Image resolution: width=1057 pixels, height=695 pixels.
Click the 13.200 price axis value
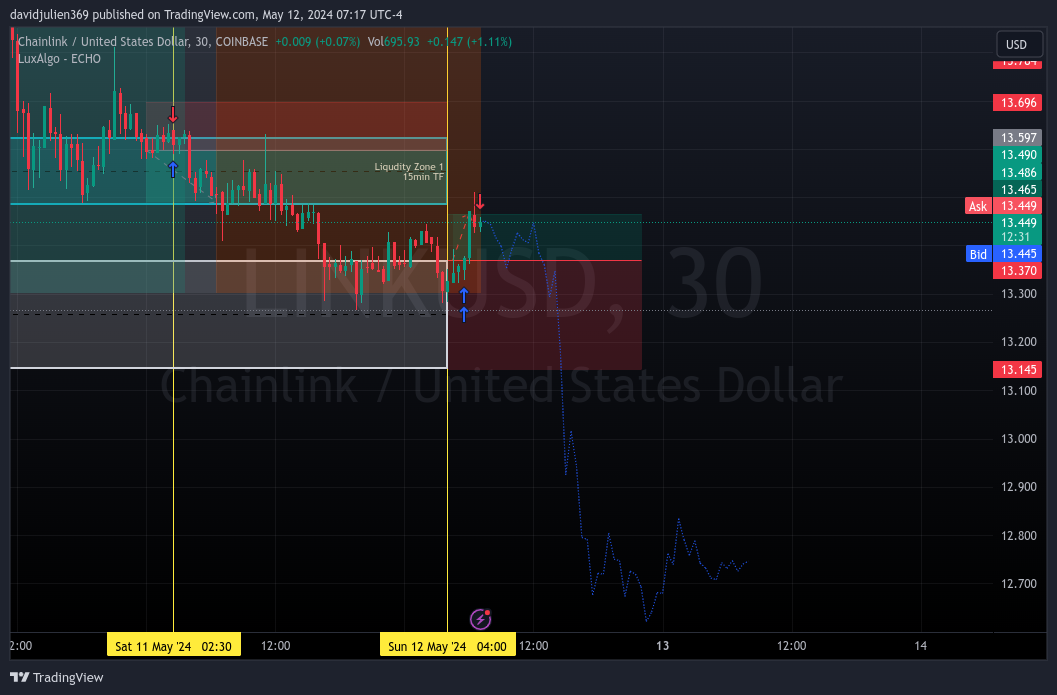(1019, 342)
